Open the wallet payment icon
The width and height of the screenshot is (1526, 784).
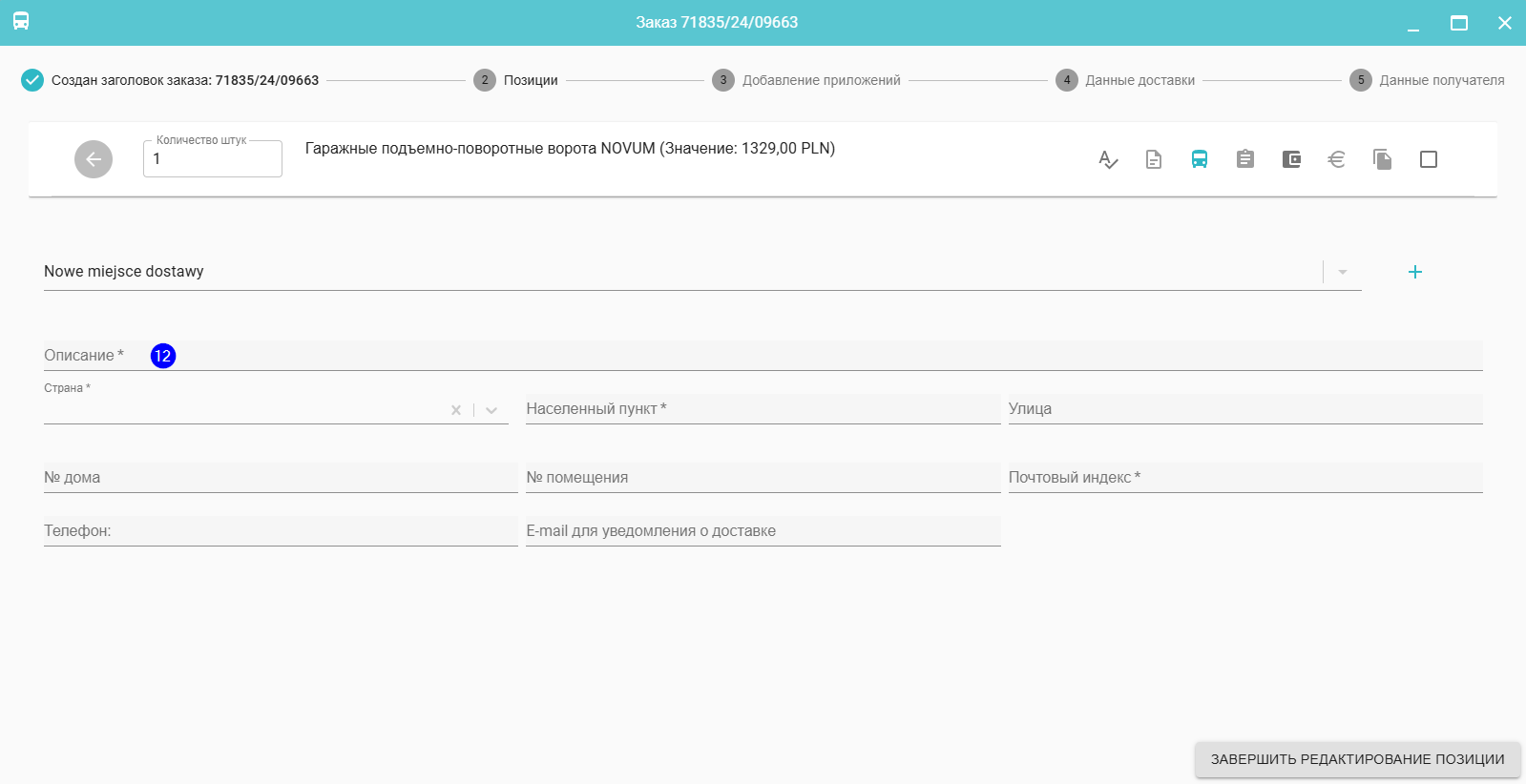point(1291,159)
